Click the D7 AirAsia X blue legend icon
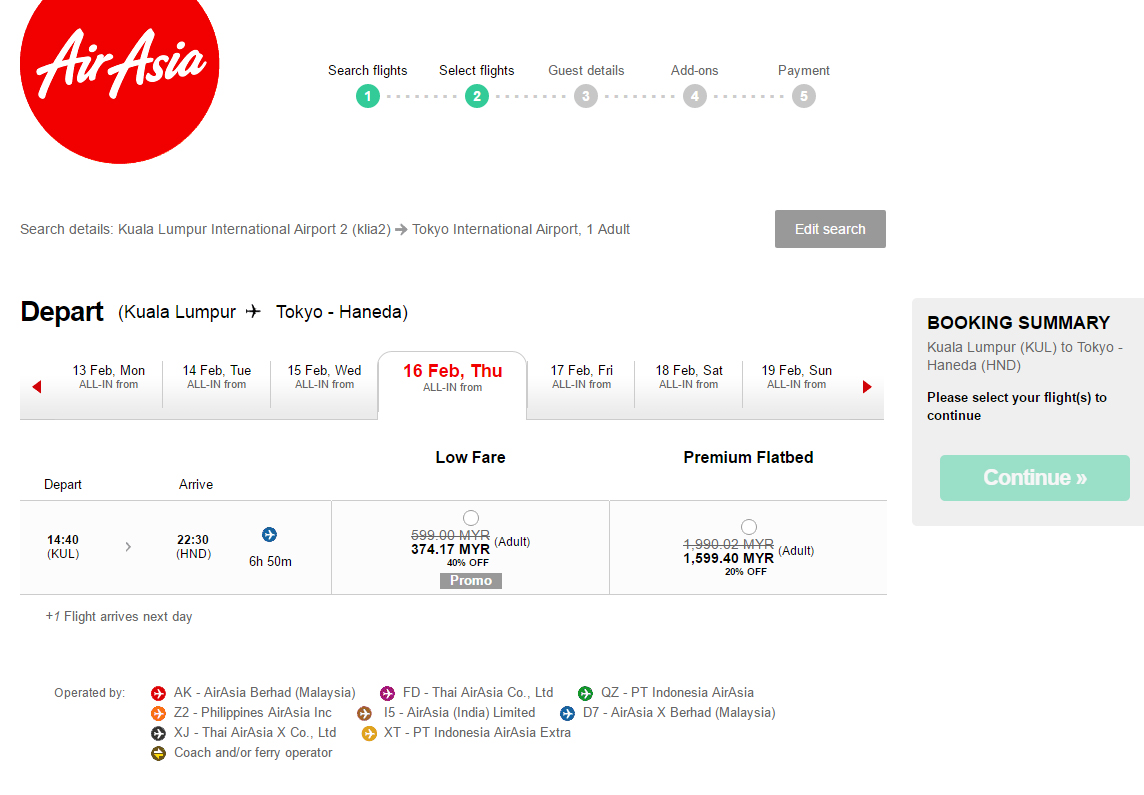 click(x=568, y=713)
